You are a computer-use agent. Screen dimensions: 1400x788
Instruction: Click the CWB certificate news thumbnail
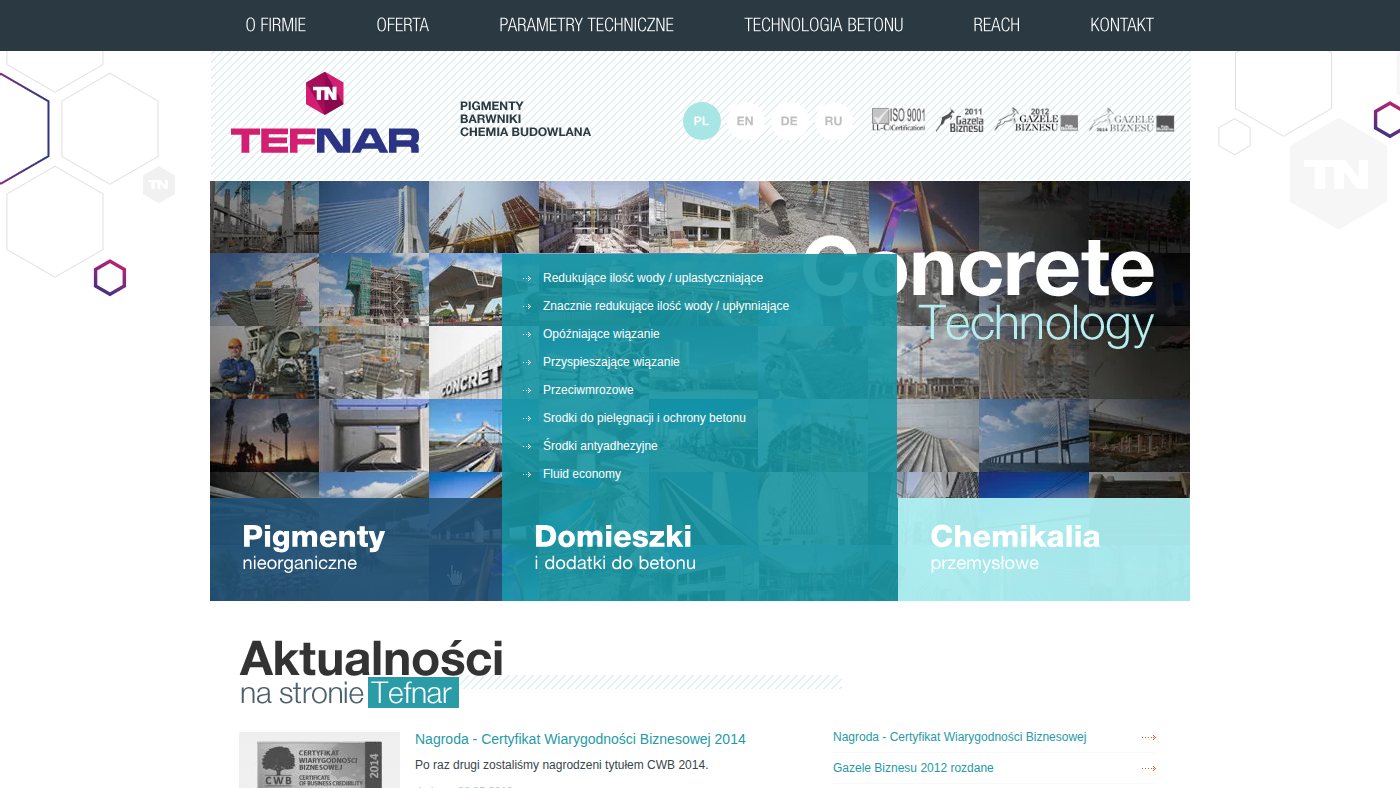pos(319,762)
